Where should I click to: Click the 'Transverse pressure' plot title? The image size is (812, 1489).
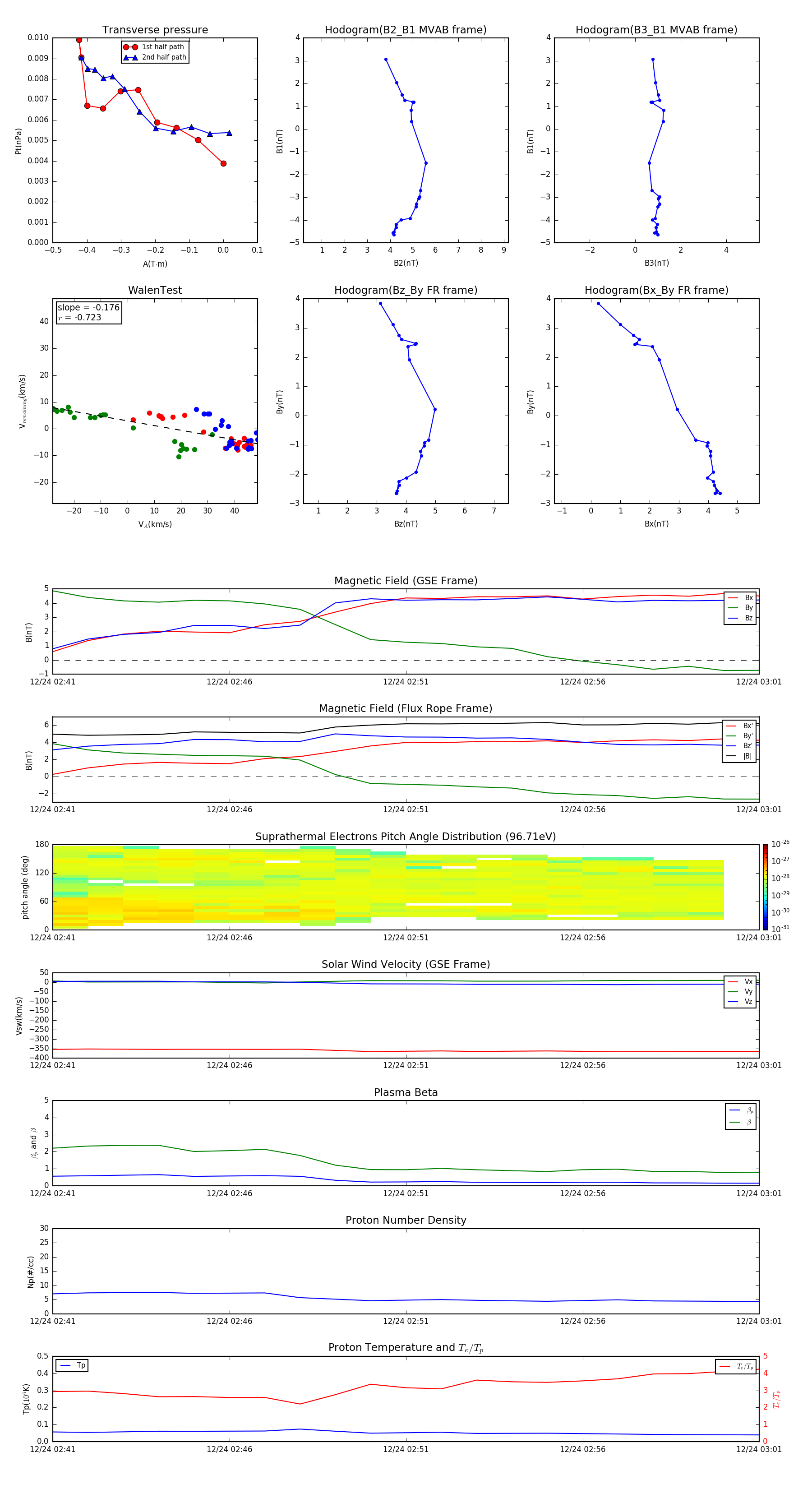pyautogui.click(x=155, y=29)
